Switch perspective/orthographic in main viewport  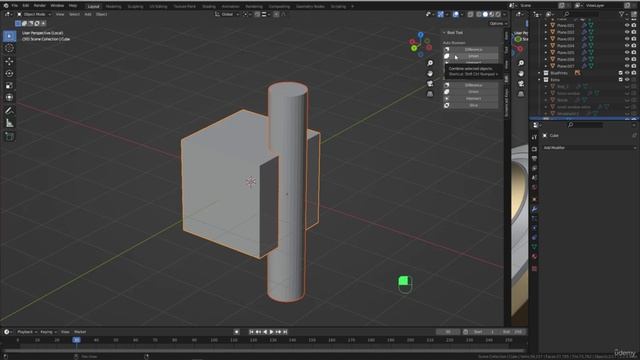point(430,94)
